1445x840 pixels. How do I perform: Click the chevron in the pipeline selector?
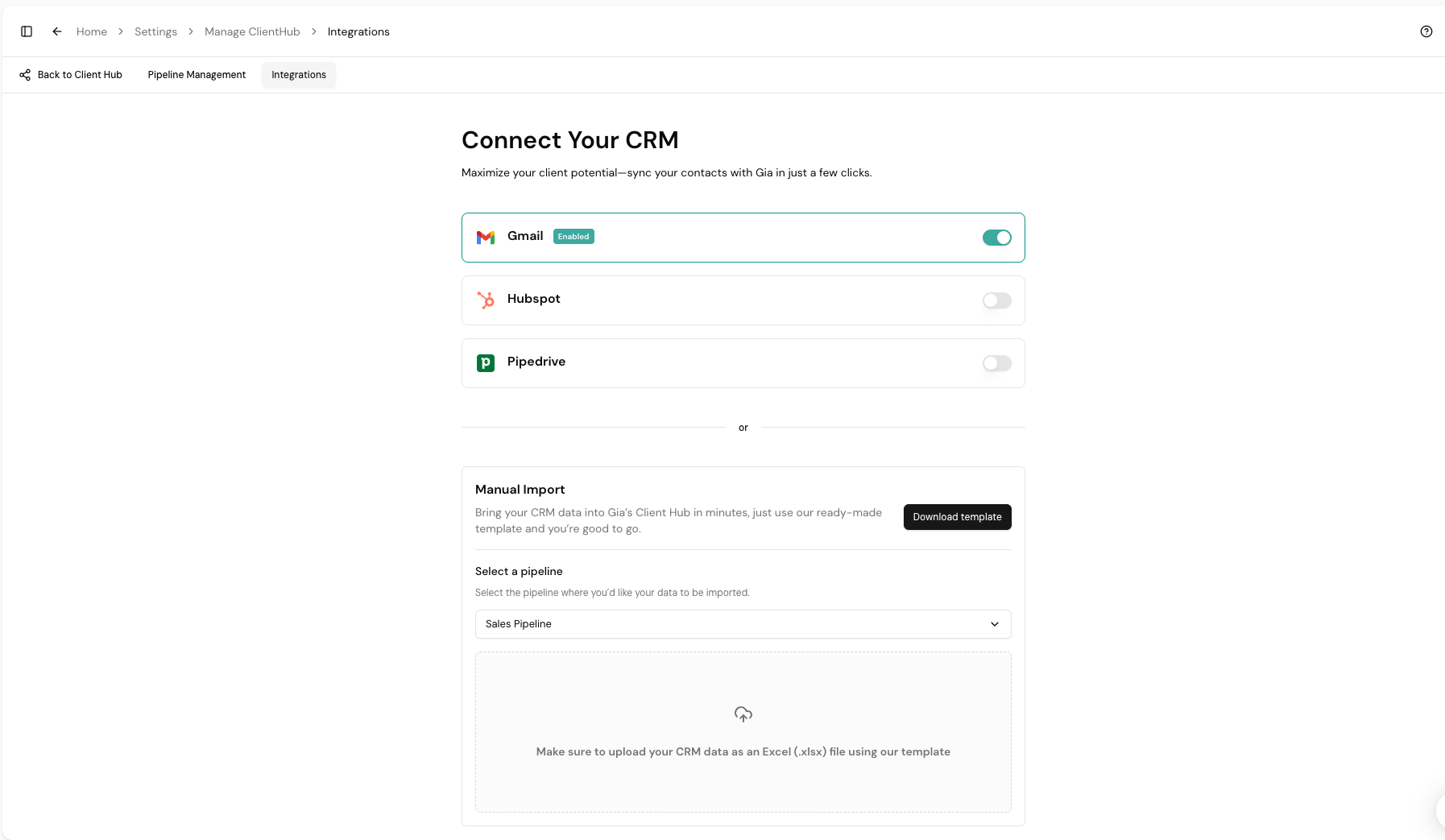pyautogui.click(x=993, y=623)
